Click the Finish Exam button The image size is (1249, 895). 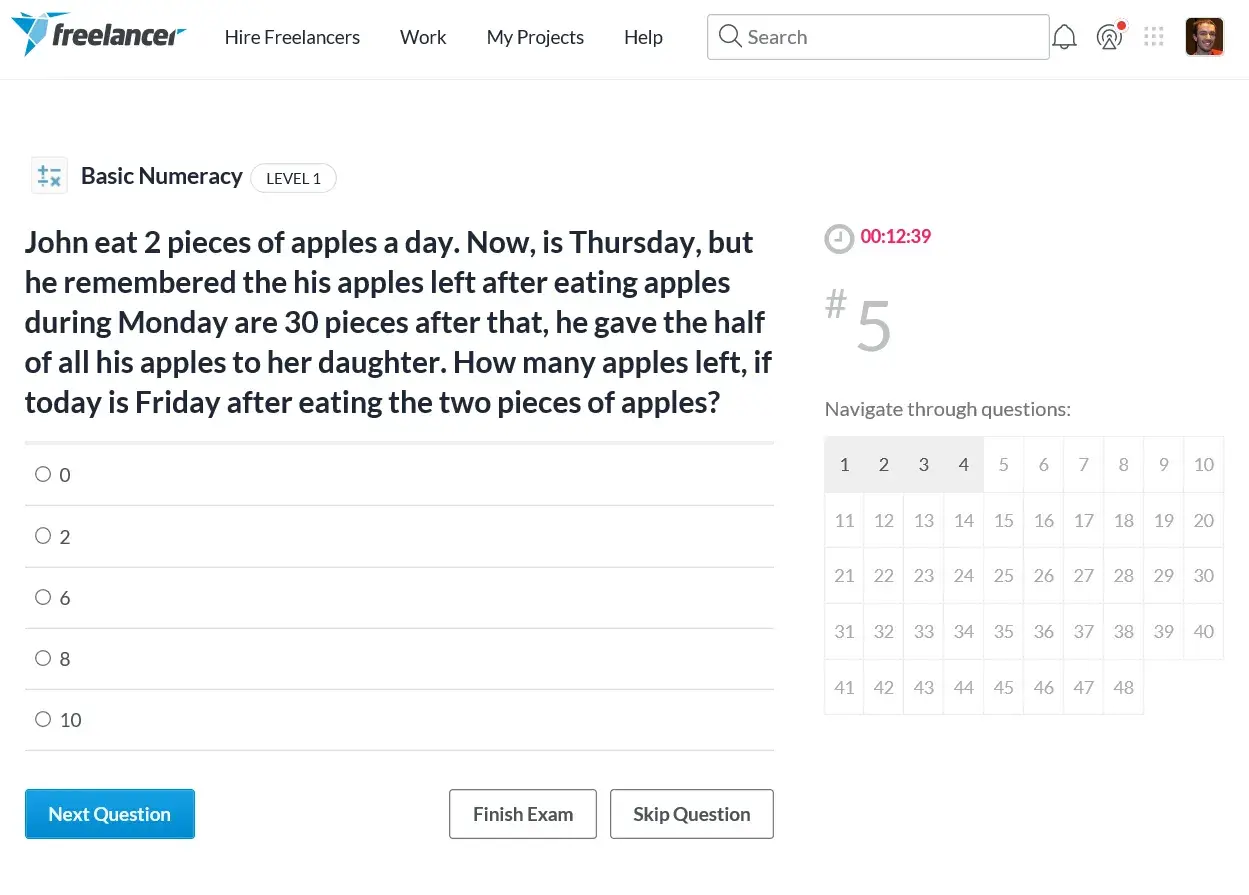click(522, 814)
